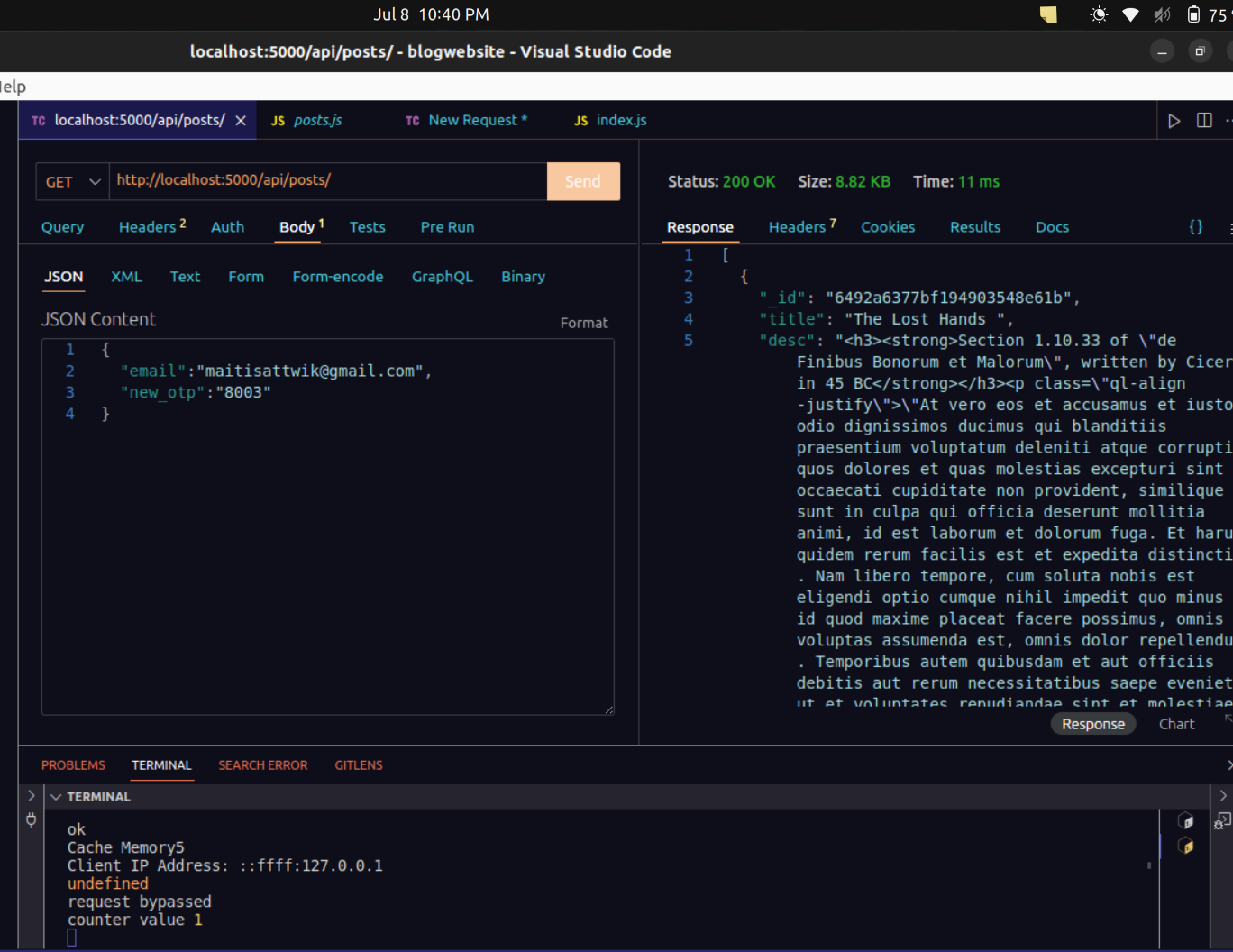The height and width of the screenshot is (952, 1233).
Task: Click the JS icon on posts.js tab
Action: pos(279,121)
